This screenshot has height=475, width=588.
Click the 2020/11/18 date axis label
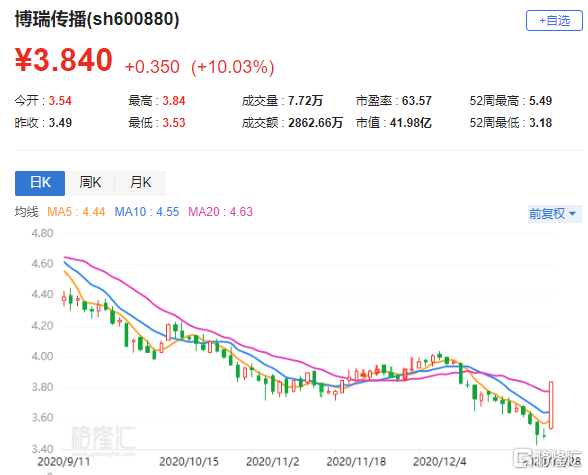356,462
